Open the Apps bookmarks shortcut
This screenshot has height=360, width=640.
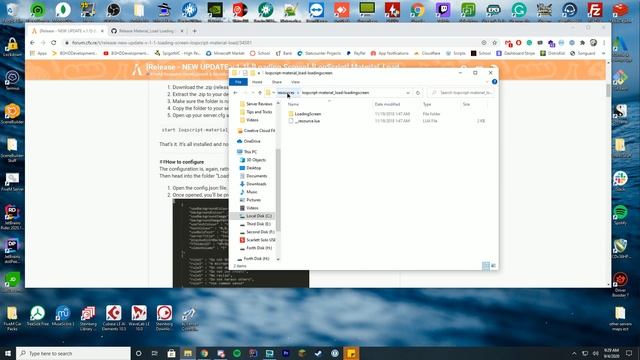click(x=38, y=53)
